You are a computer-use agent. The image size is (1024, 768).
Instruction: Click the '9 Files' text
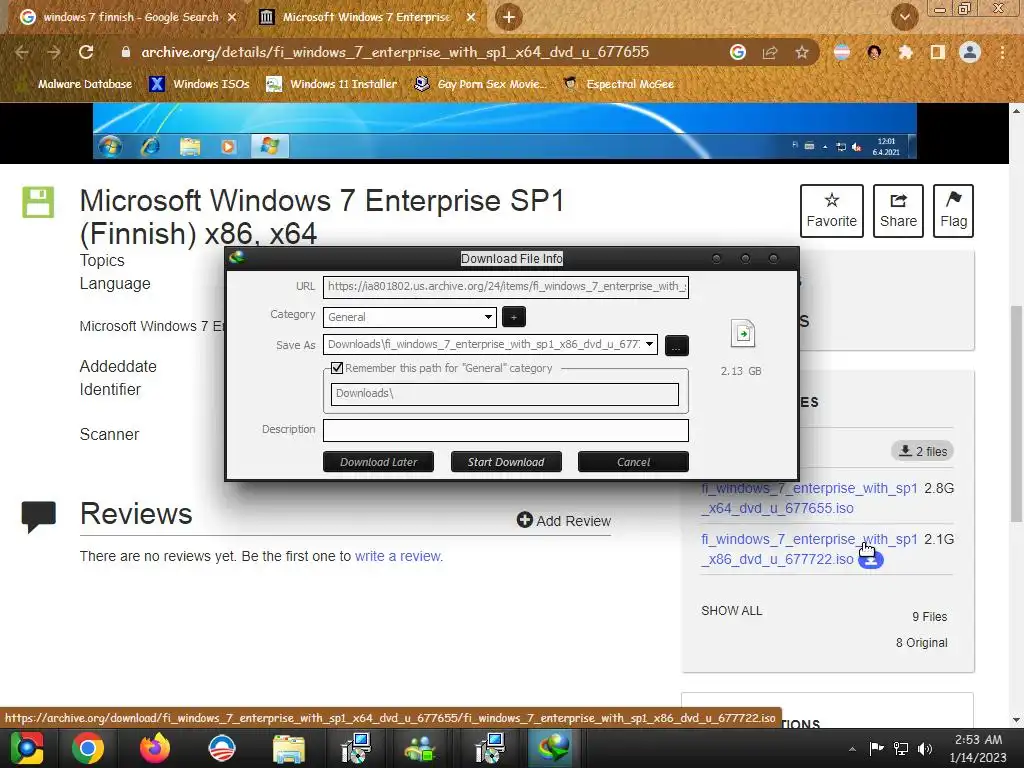click(x=929, y=617)
